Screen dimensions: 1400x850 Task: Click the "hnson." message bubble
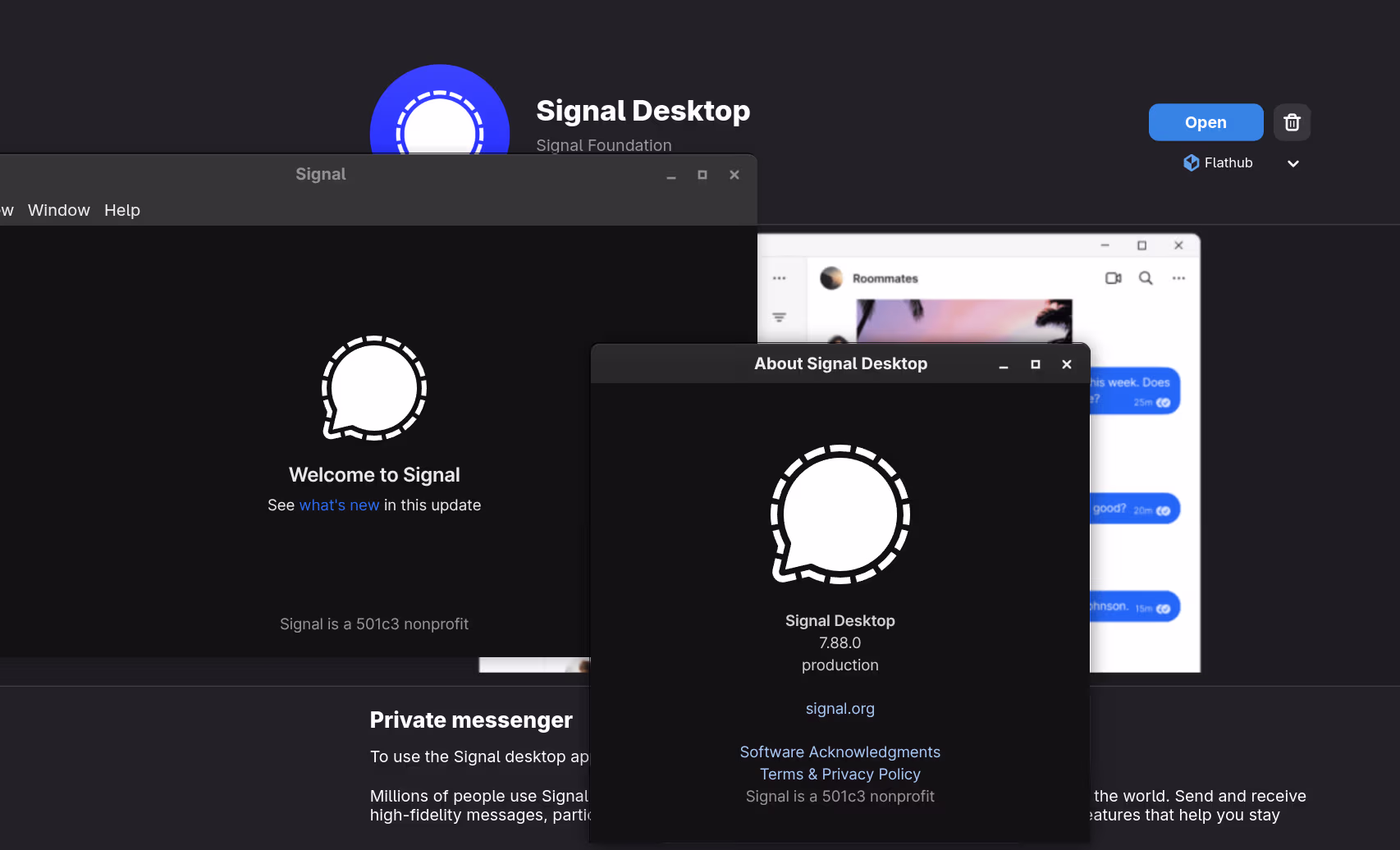[x=1135, y=607]
